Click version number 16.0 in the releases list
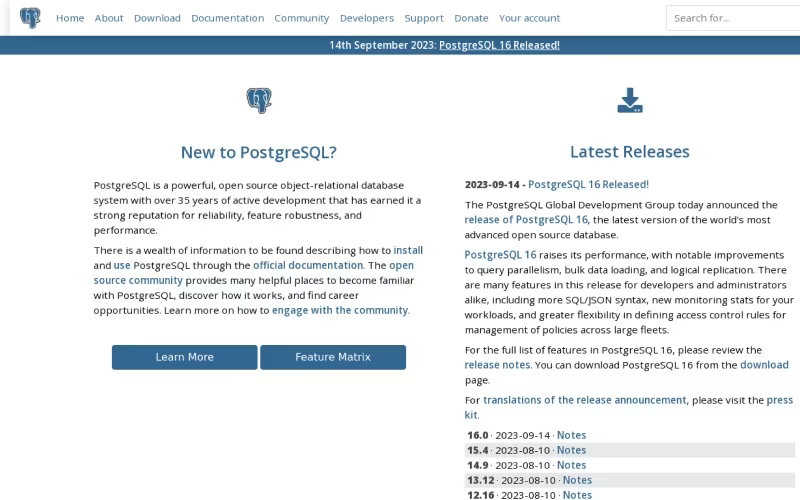Screen dimensions: 800x500 click(478, 435)
